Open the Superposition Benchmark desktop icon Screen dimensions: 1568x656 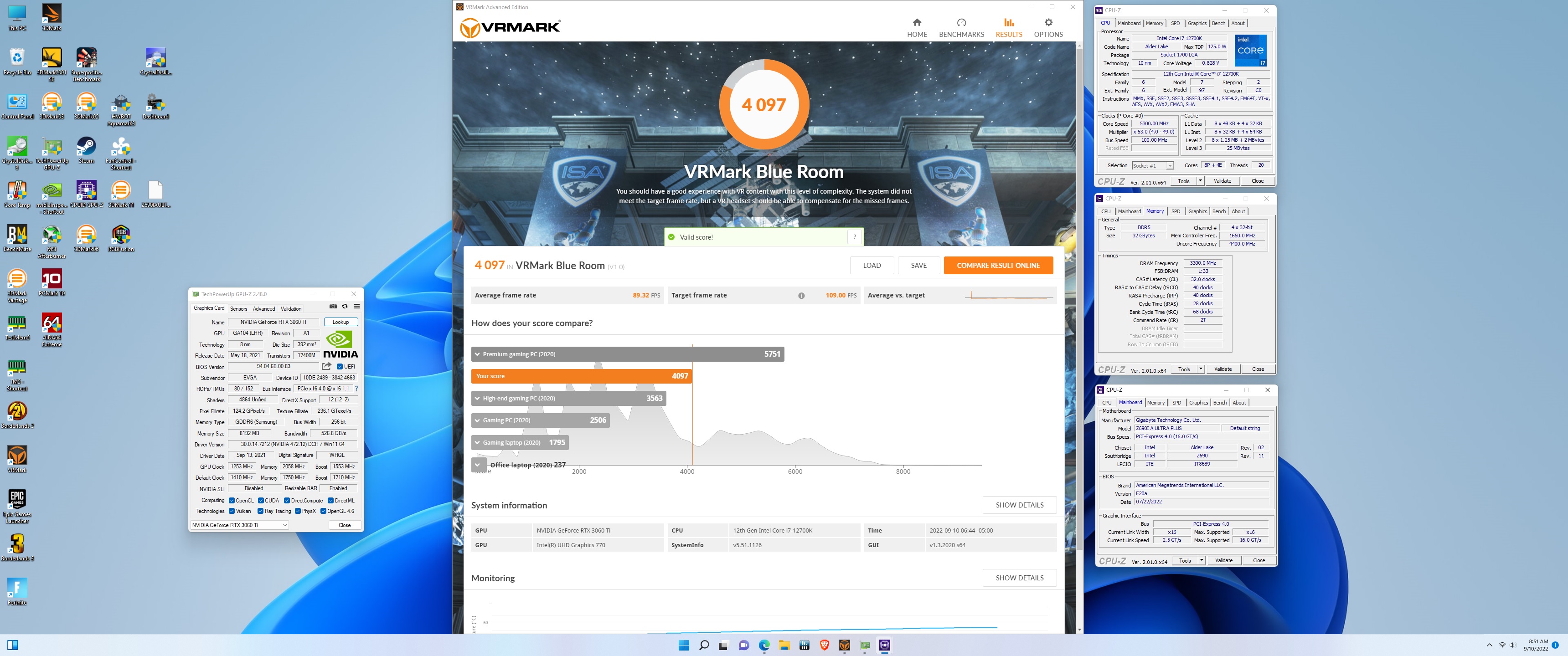87,65
